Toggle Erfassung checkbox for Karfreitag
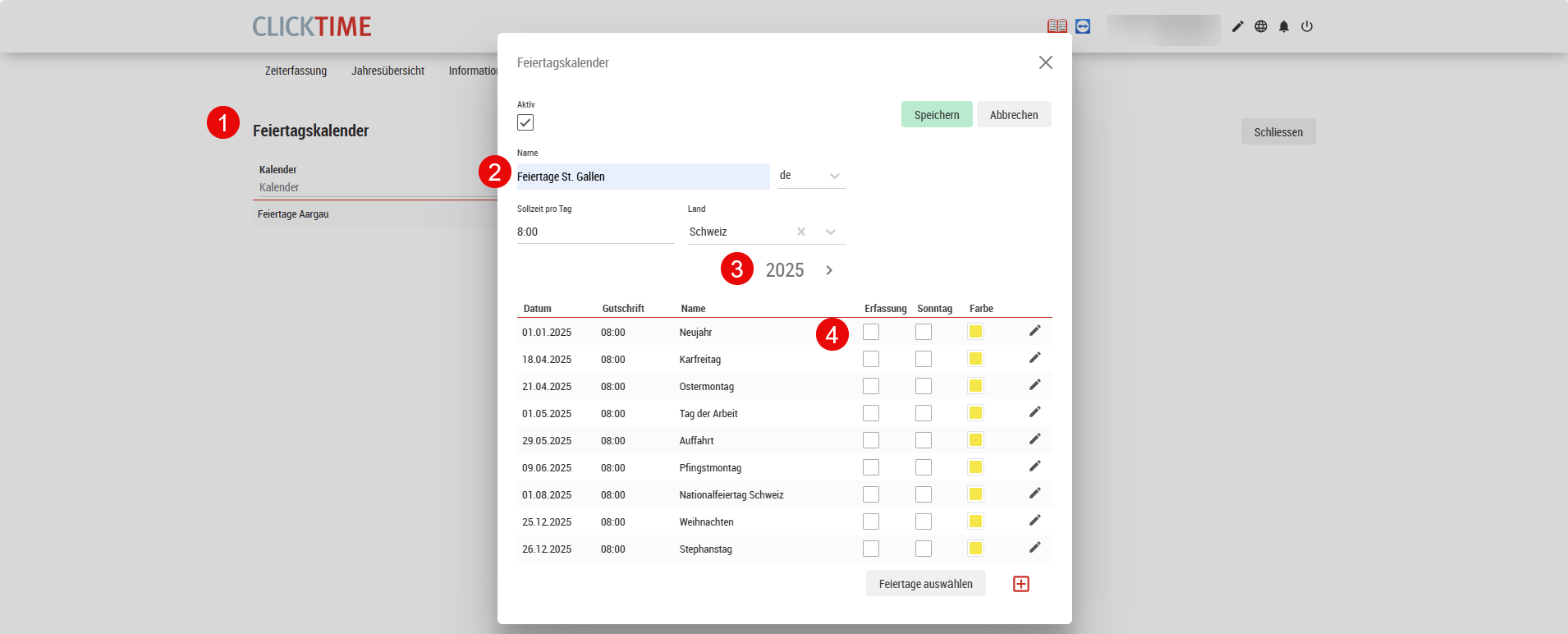Viewport: 1568px width, 634px height. (x=871, y=359)
